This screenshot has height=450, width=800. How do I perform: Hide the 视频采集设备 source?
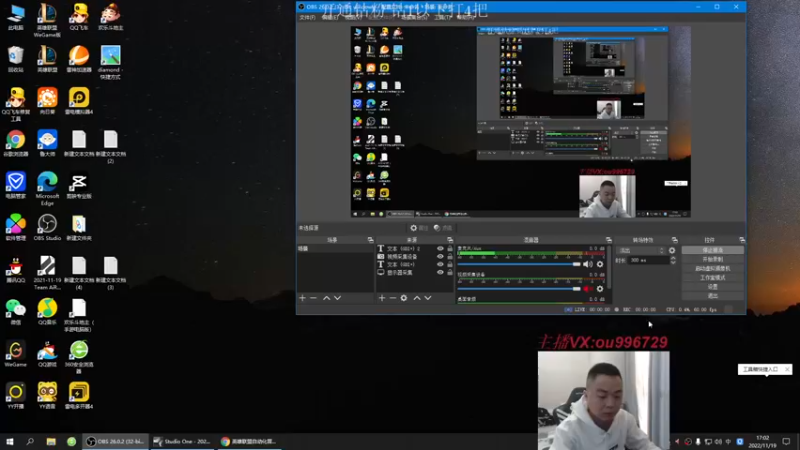440,257
